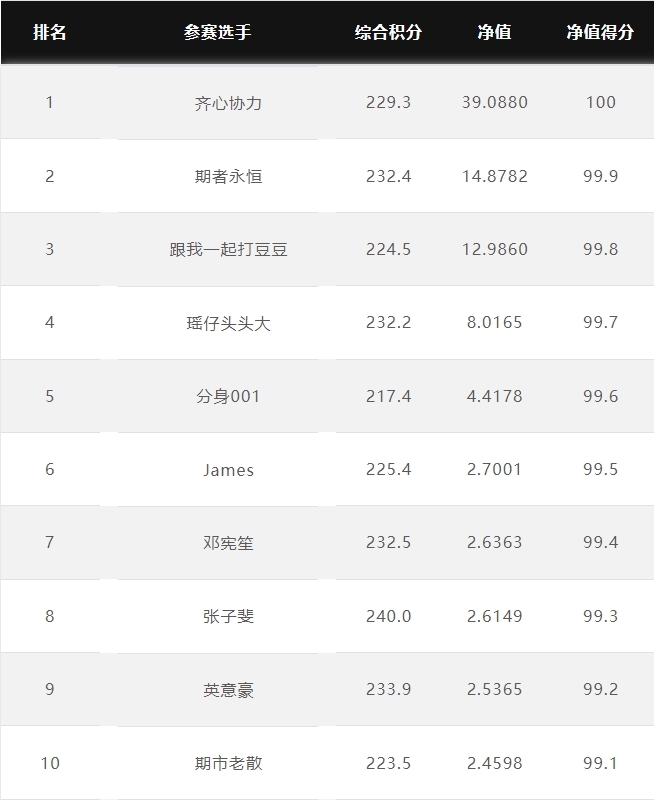This screenshot has height=800, width=654.
Task: Select contestant 跟我一起打豆豆
Action: click(x=228, y=249)
